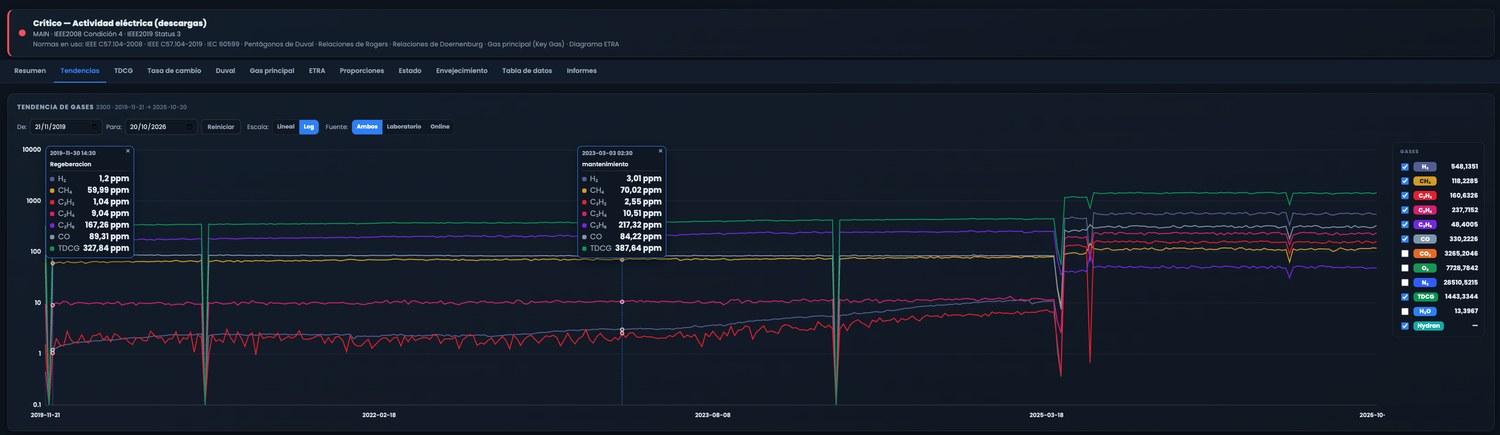Click the 2023-08-08 x-axis label
1500x435 pixels.
click(713, 413)
